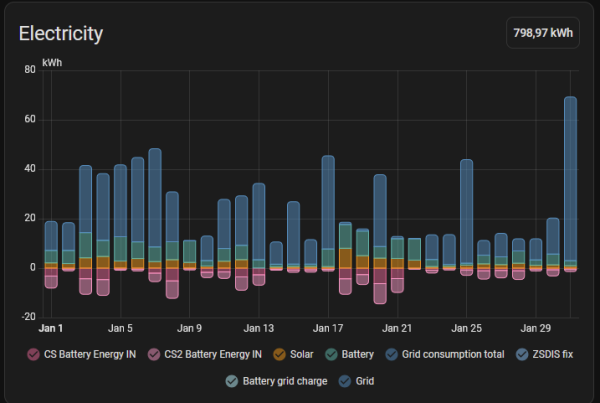Click the 40 y-axis label

[30, 169]
